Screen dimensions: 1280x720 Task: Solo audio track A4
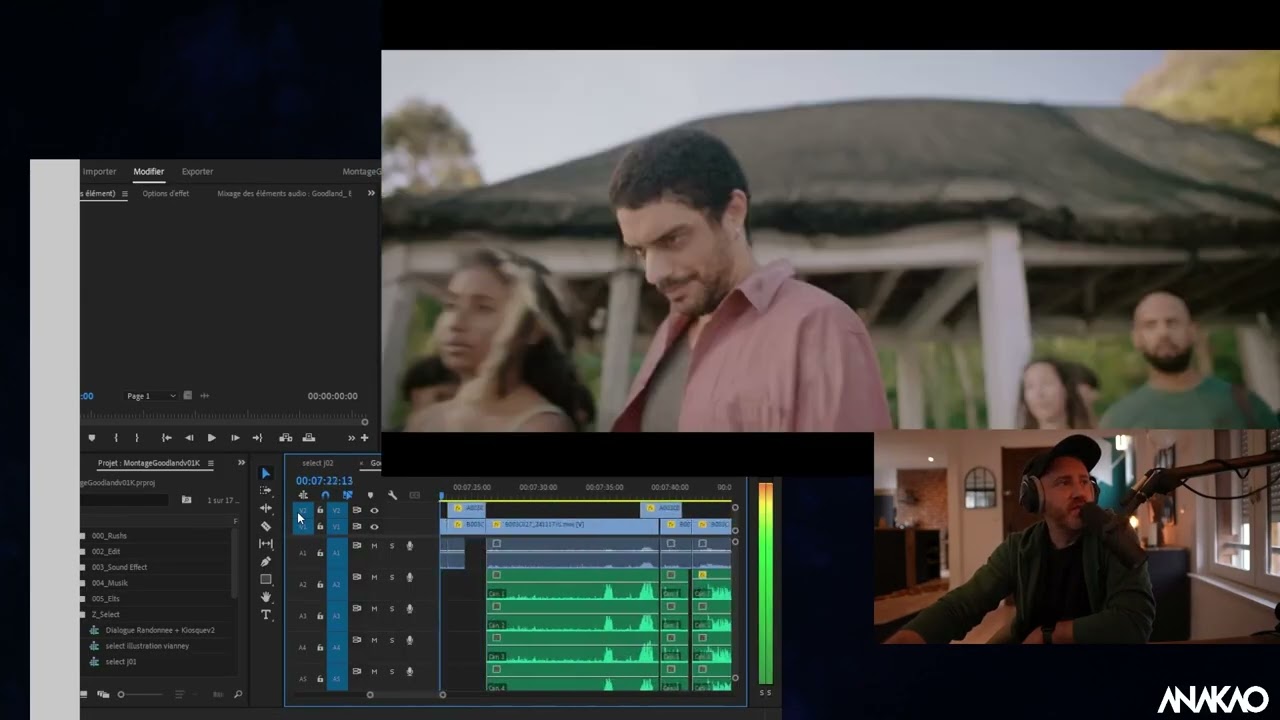coord(392,640)
